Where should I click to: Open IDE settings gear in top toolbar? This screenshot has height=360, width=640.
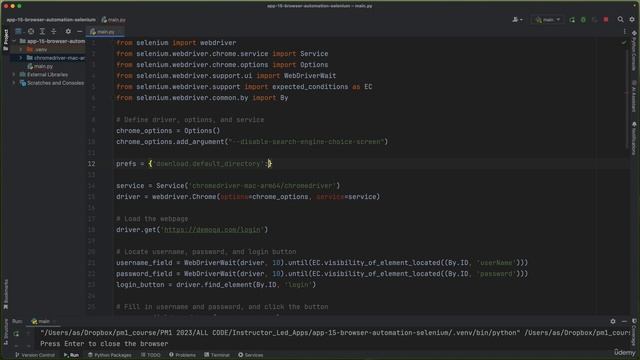pos(632,20)
